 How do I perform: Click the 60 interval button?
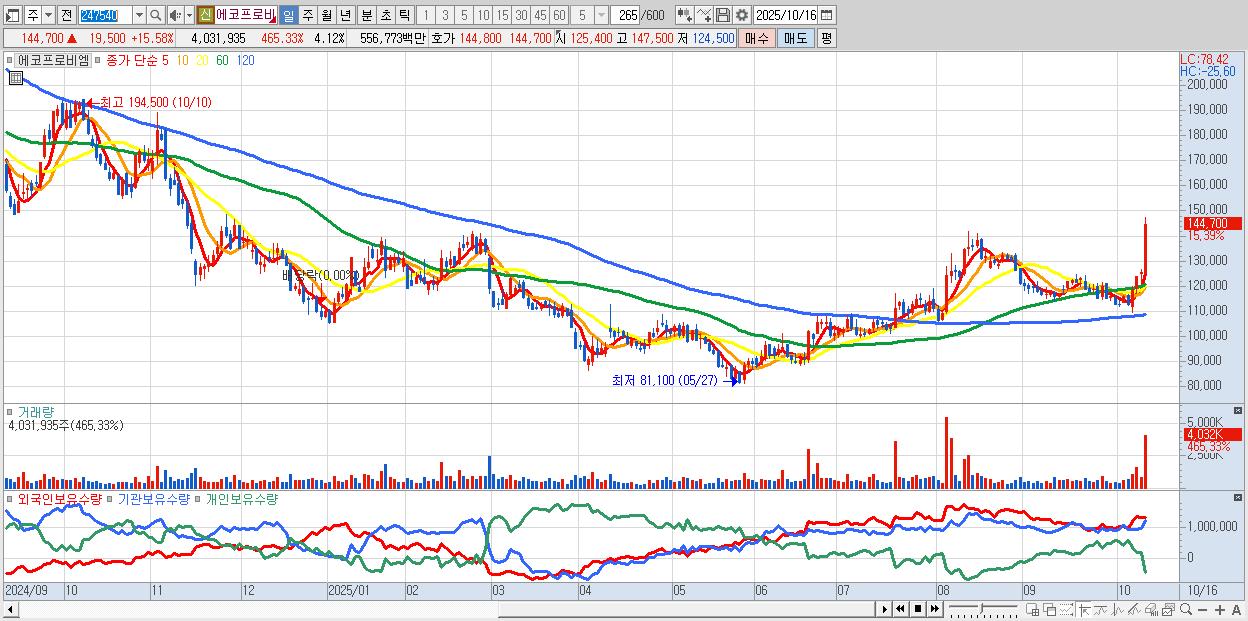pyautogui.click(x=559, y=15)
